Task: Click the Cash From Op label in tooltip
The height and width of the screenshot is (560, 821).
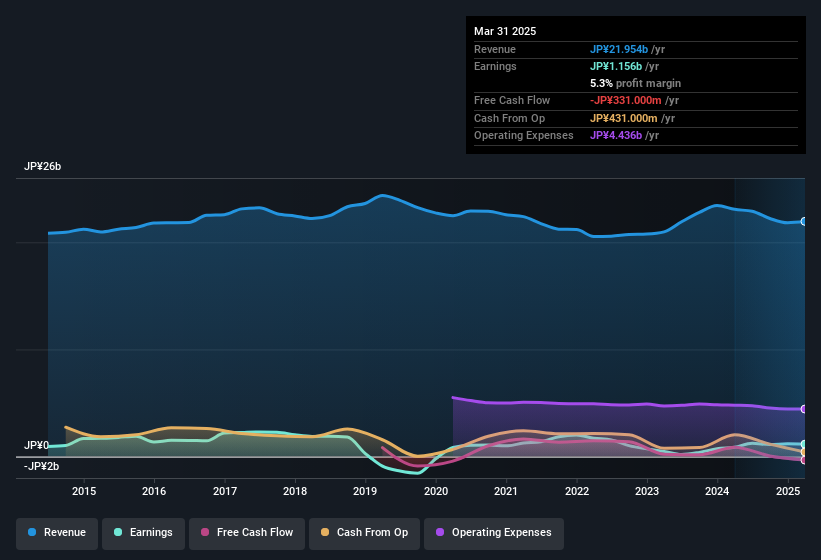Action: 509,118
